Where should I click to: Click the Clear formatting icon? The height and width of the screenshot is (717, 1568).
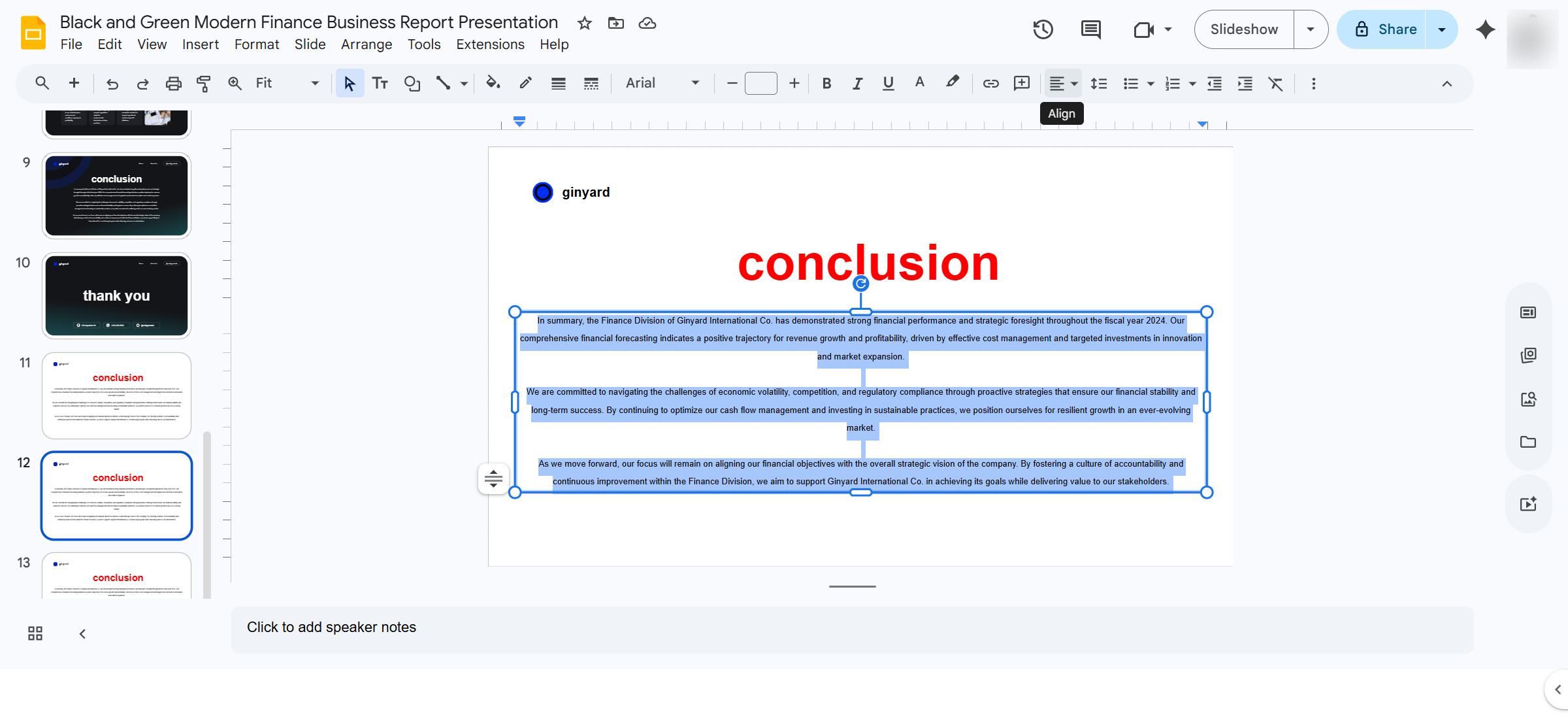point(1276,84)
